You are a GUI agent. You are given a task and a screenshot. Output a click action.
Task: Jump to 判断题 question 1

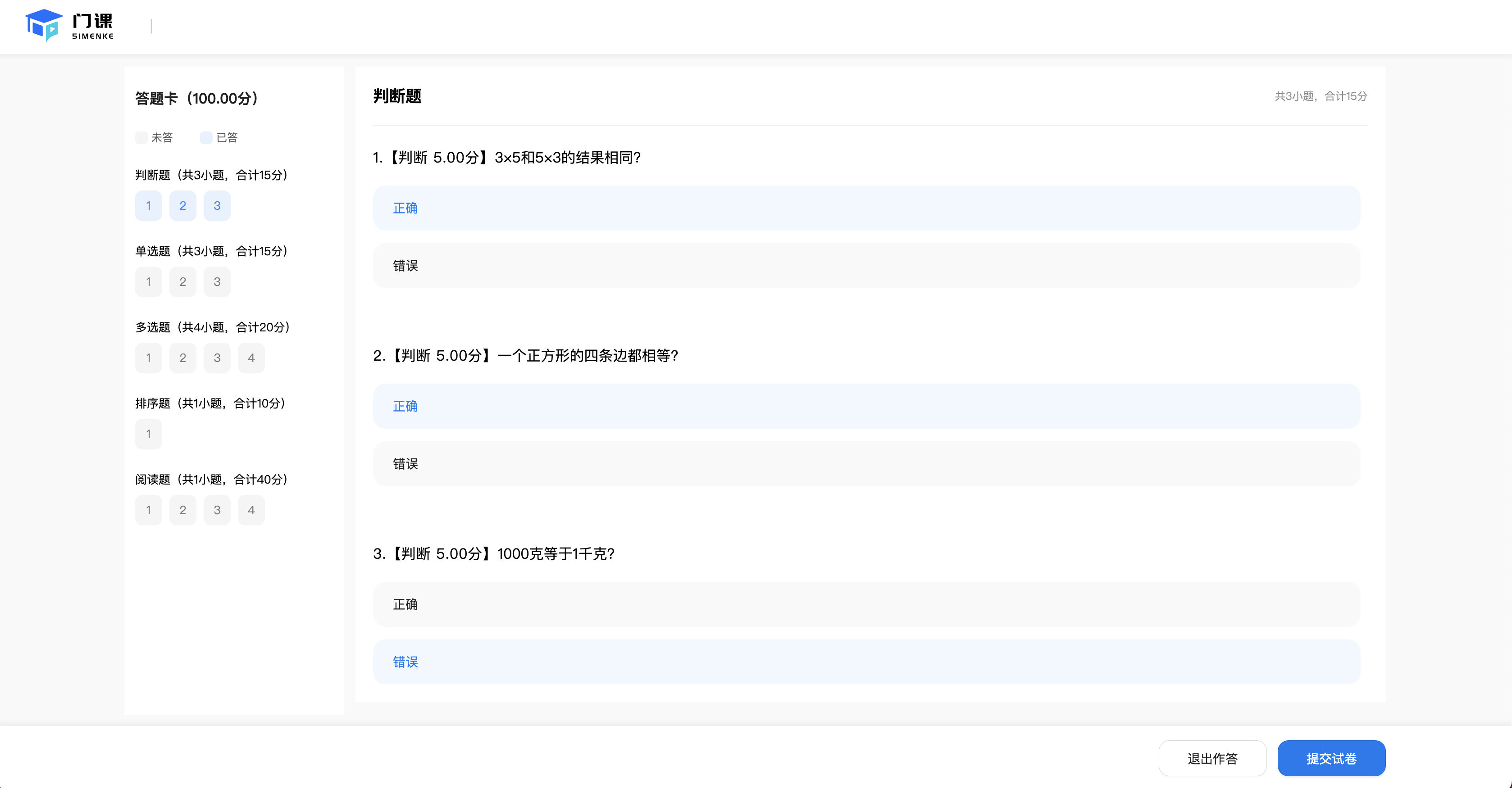[148, 205]
